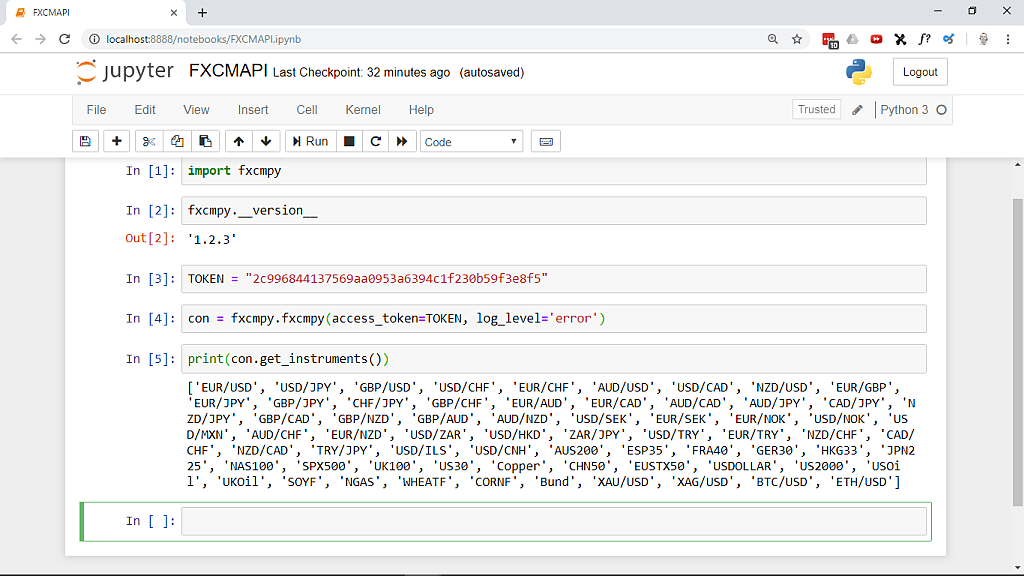1024x576 pixels.
Task: Click the Google Drive extension icon
Action: click(852, 39)
